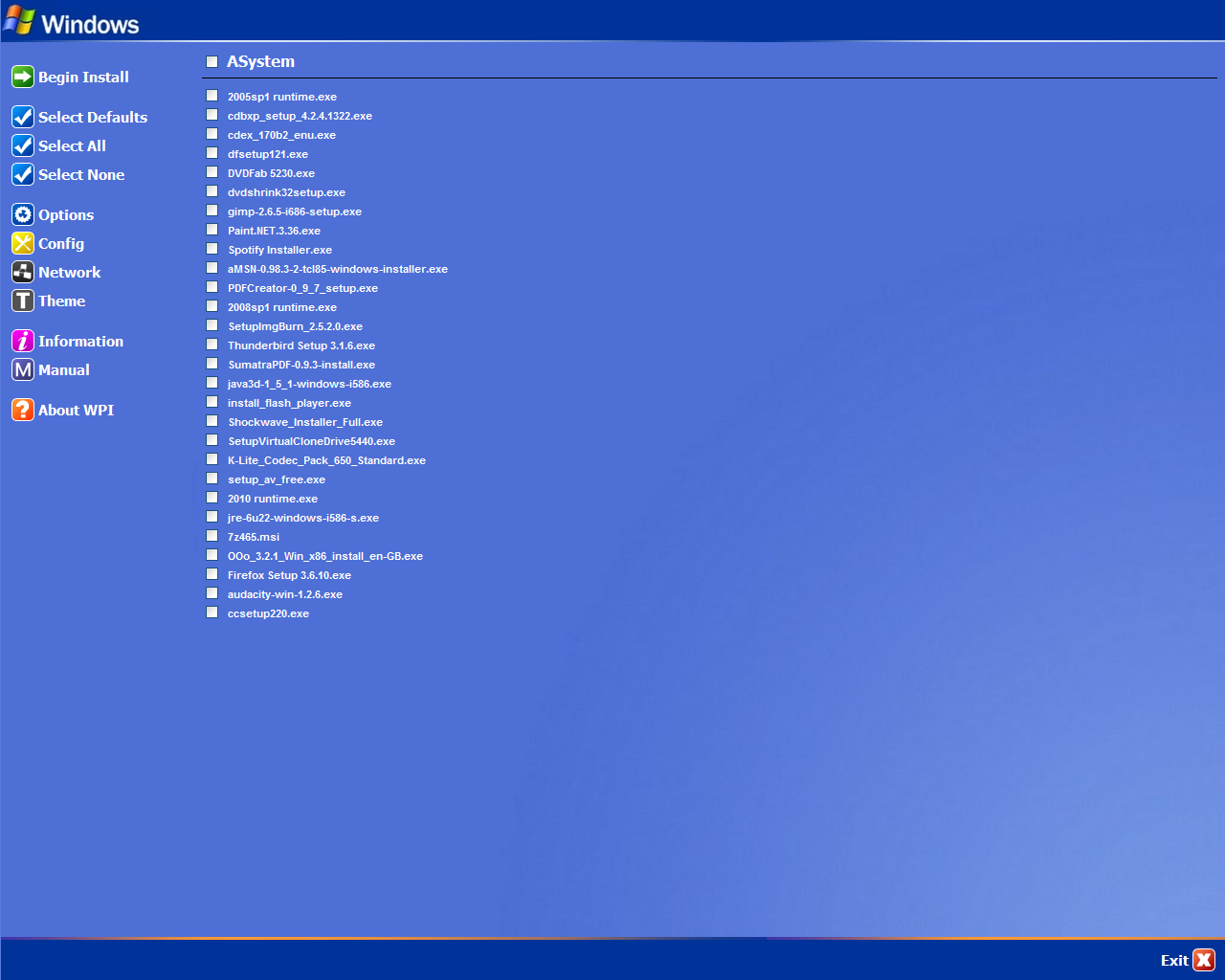
Task: Open the Config menu label
Action: tap(61, 244)
